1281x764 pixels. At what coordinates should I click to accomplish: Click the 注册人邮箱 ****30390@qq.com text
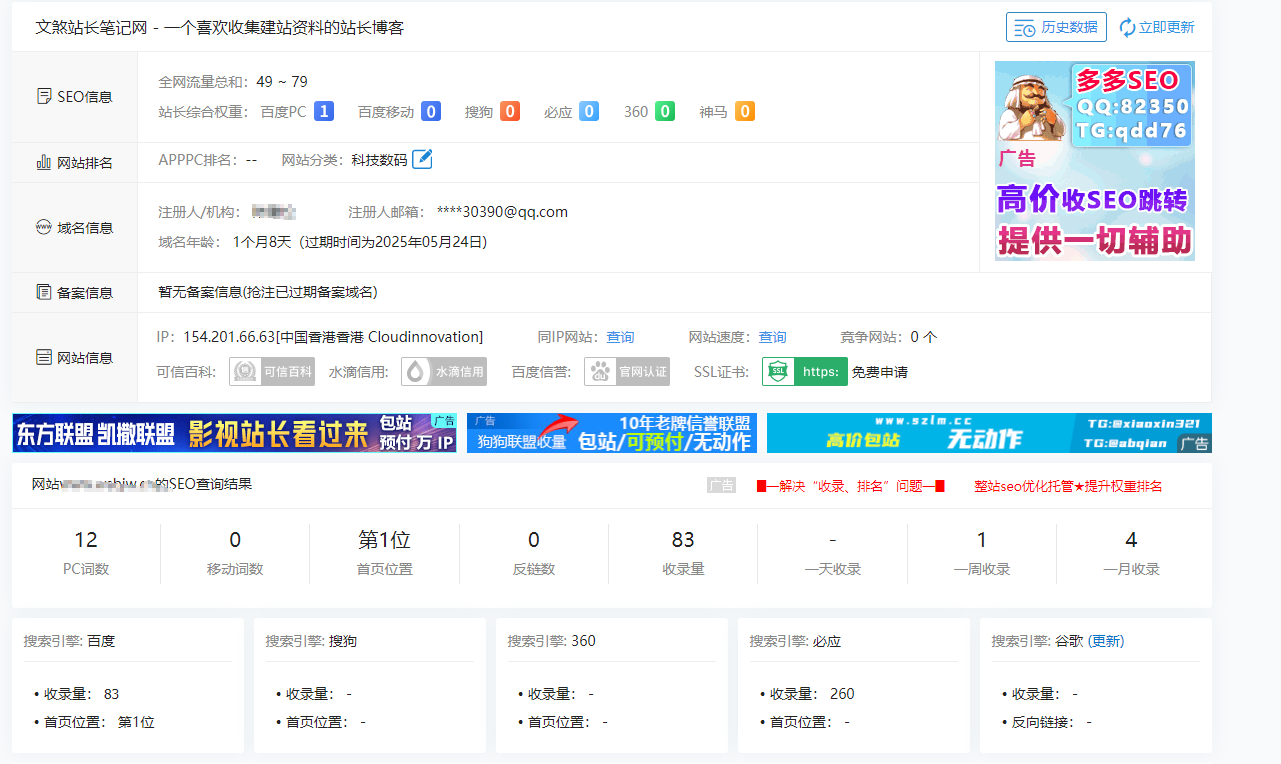click(502, 212)
